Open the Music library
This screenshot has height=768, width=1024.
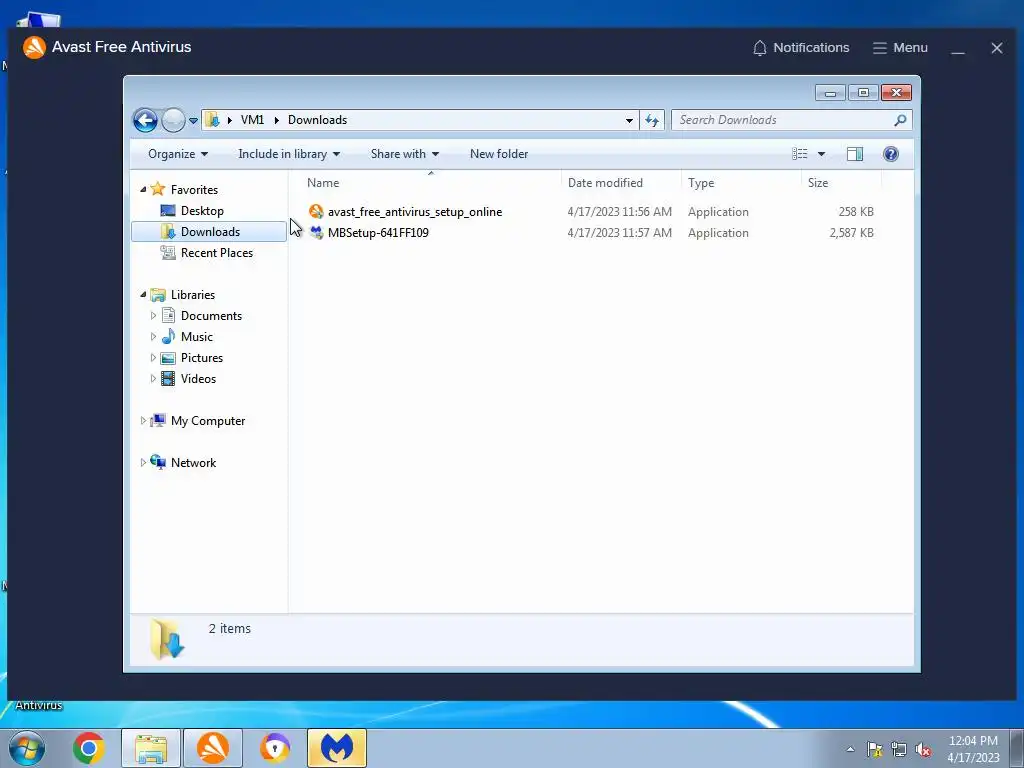(x=197, y=337)
